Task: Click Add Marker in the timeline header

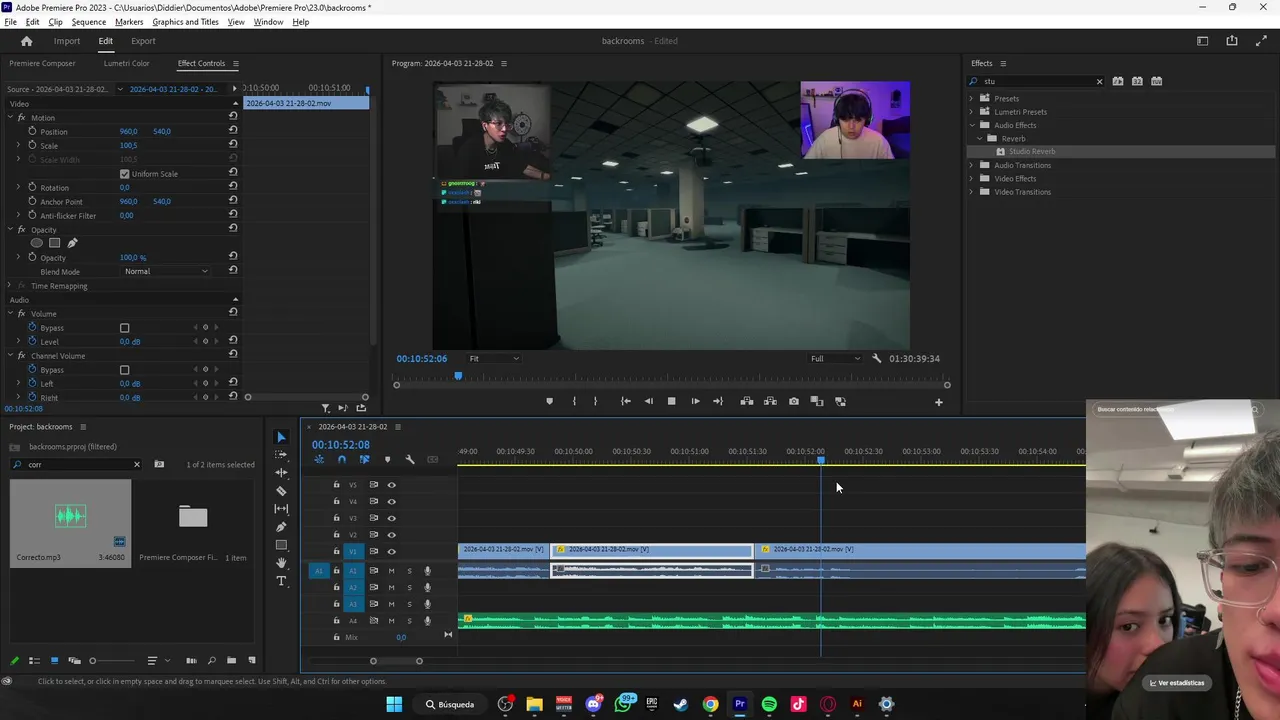Action: (x=387, y=460)
